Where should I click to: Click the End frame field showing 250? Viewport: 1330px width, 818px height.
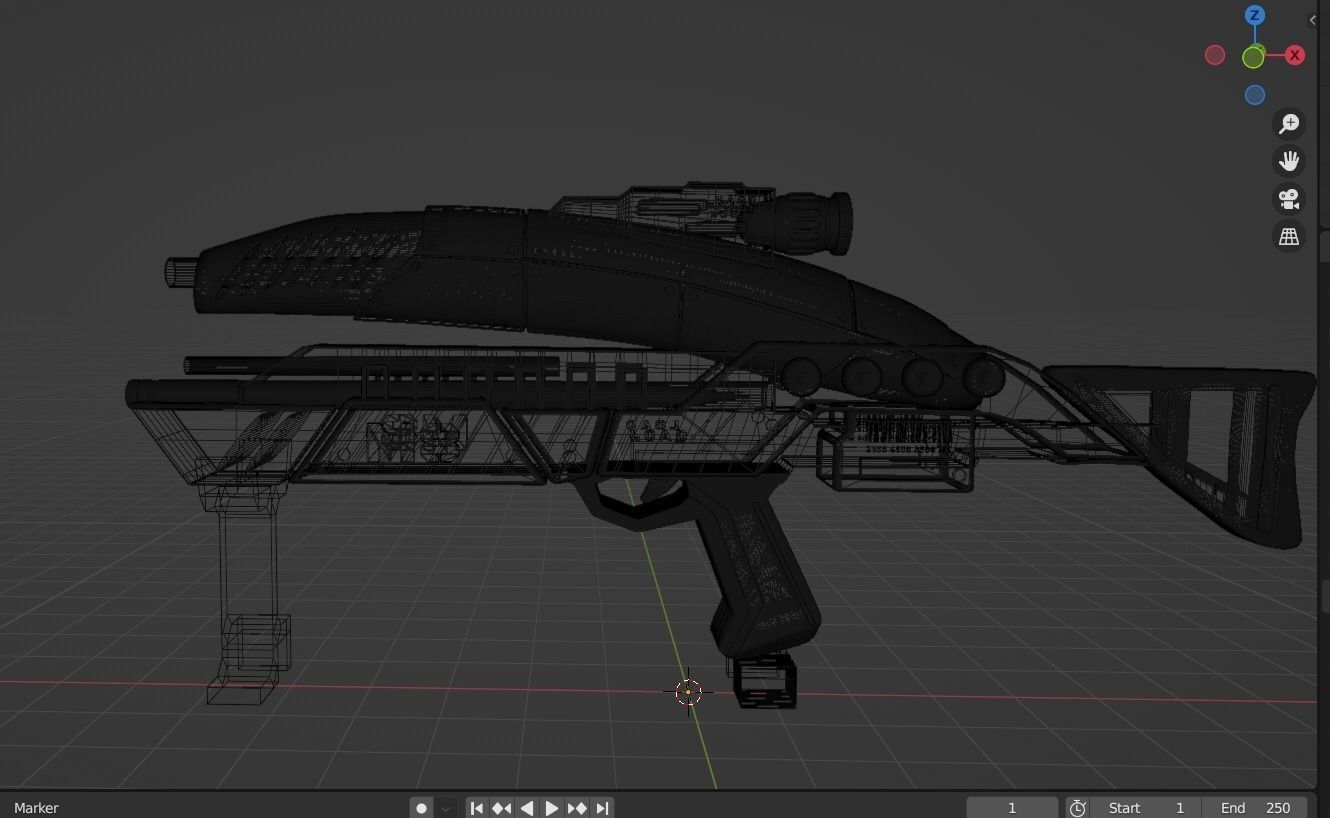coord(1255,808)
